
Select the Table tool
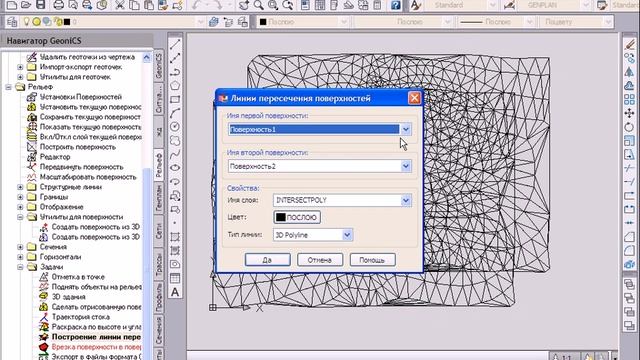click(175, 278)
